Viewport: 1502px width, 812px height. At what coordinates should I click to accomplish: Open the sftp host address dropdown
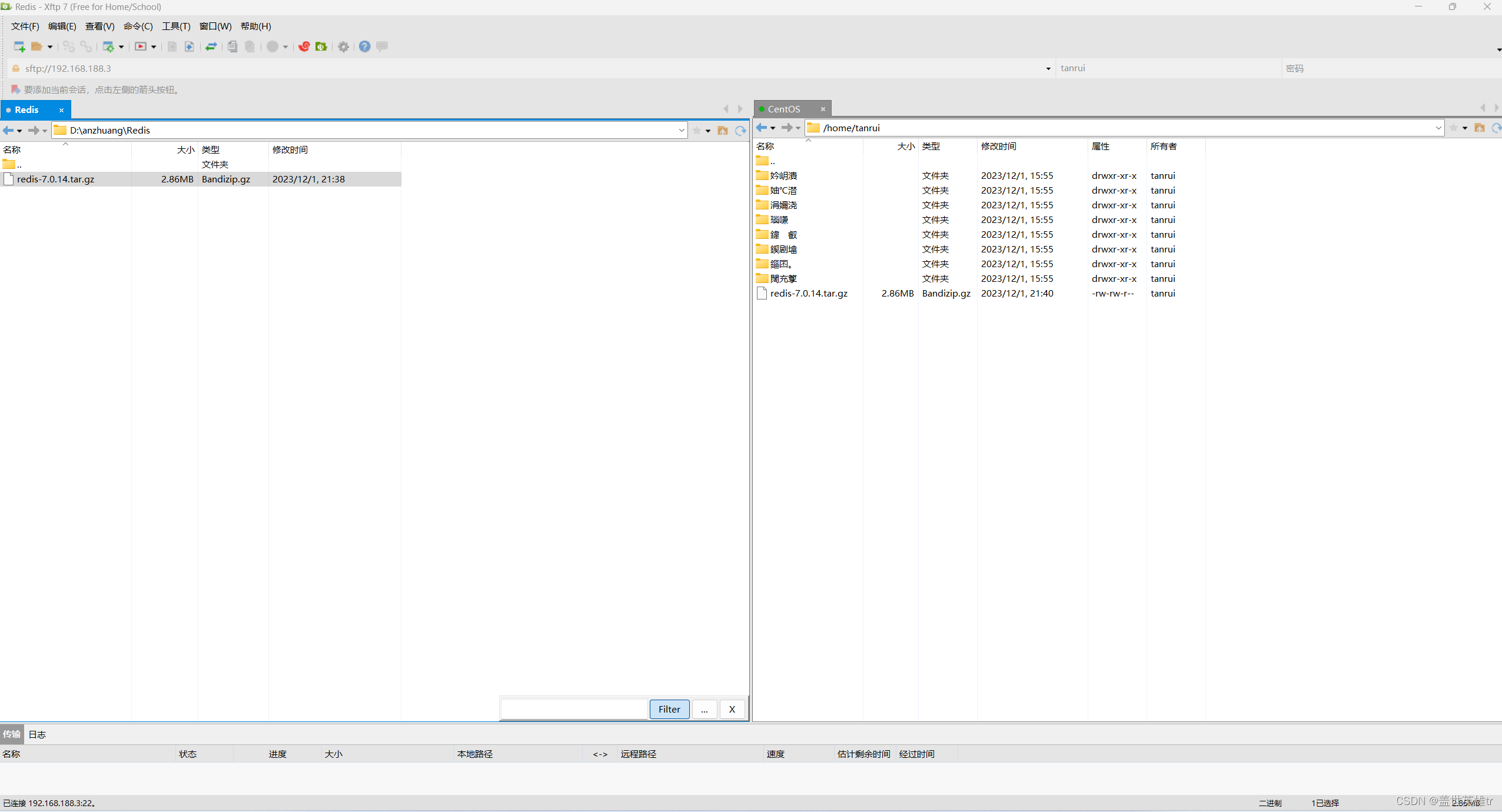coord(1048,69)
